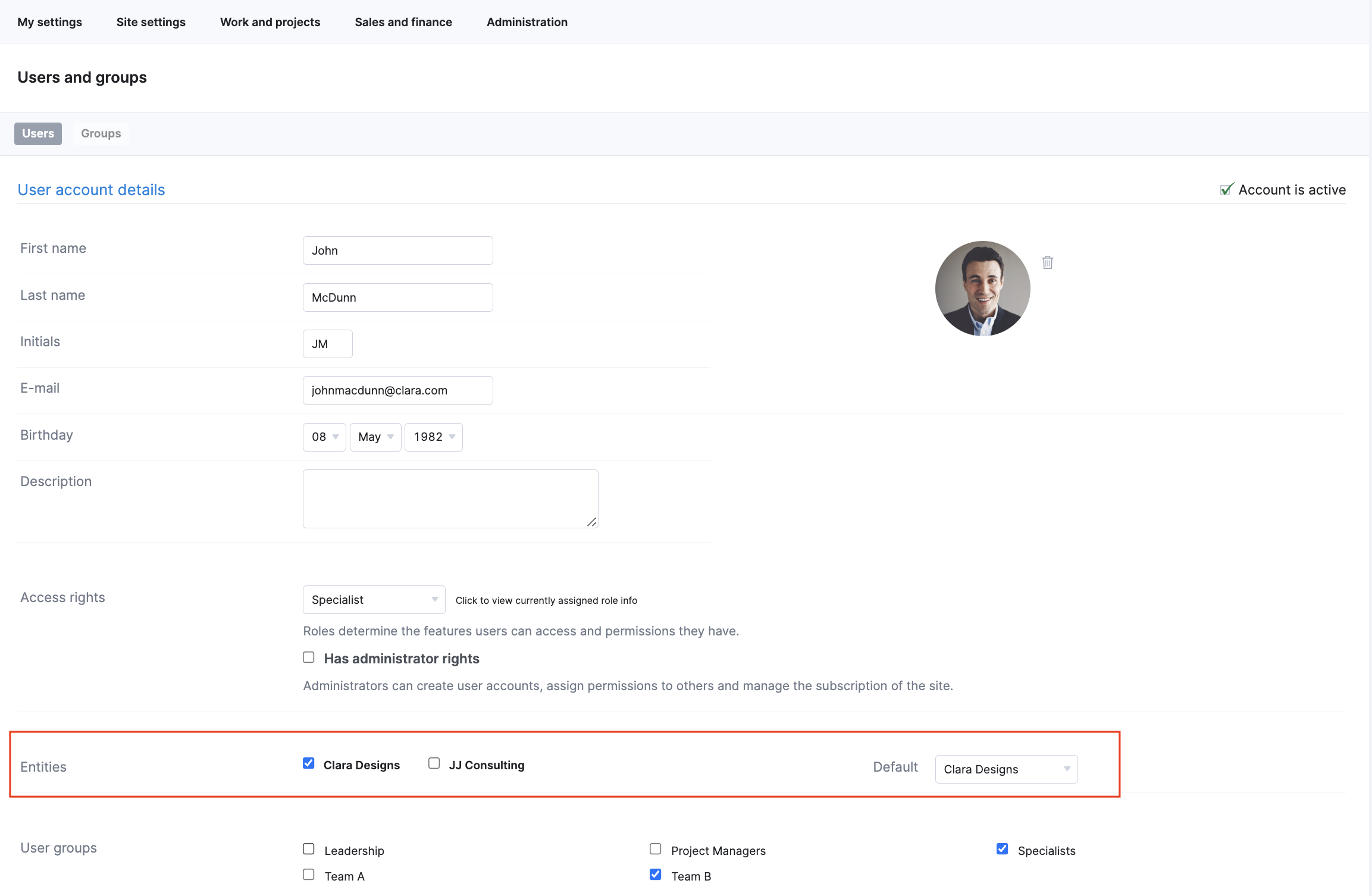Delete the profile photo with trash icon

1048,262
